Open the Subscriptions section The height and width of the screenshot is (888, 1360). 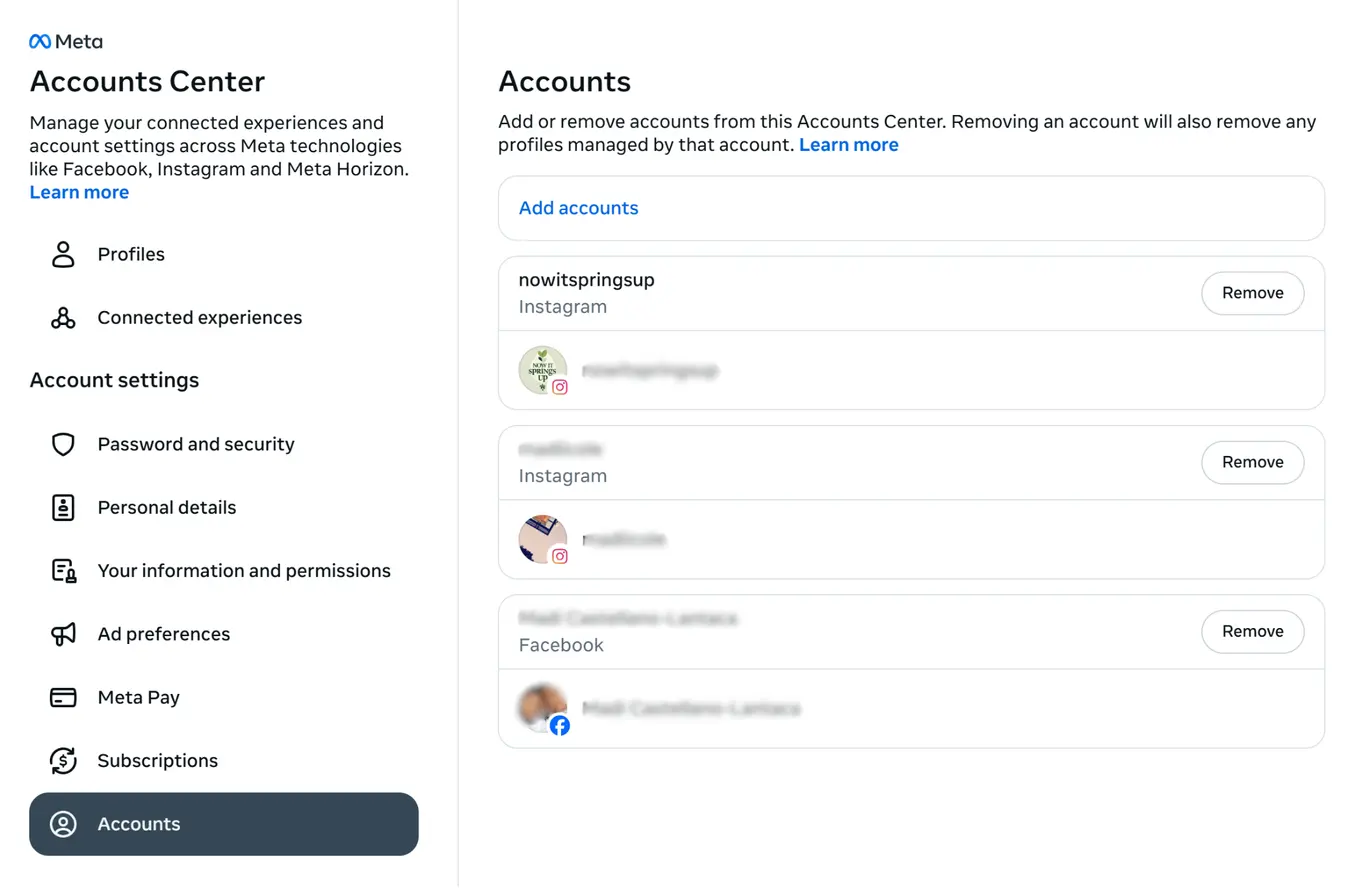157,761
